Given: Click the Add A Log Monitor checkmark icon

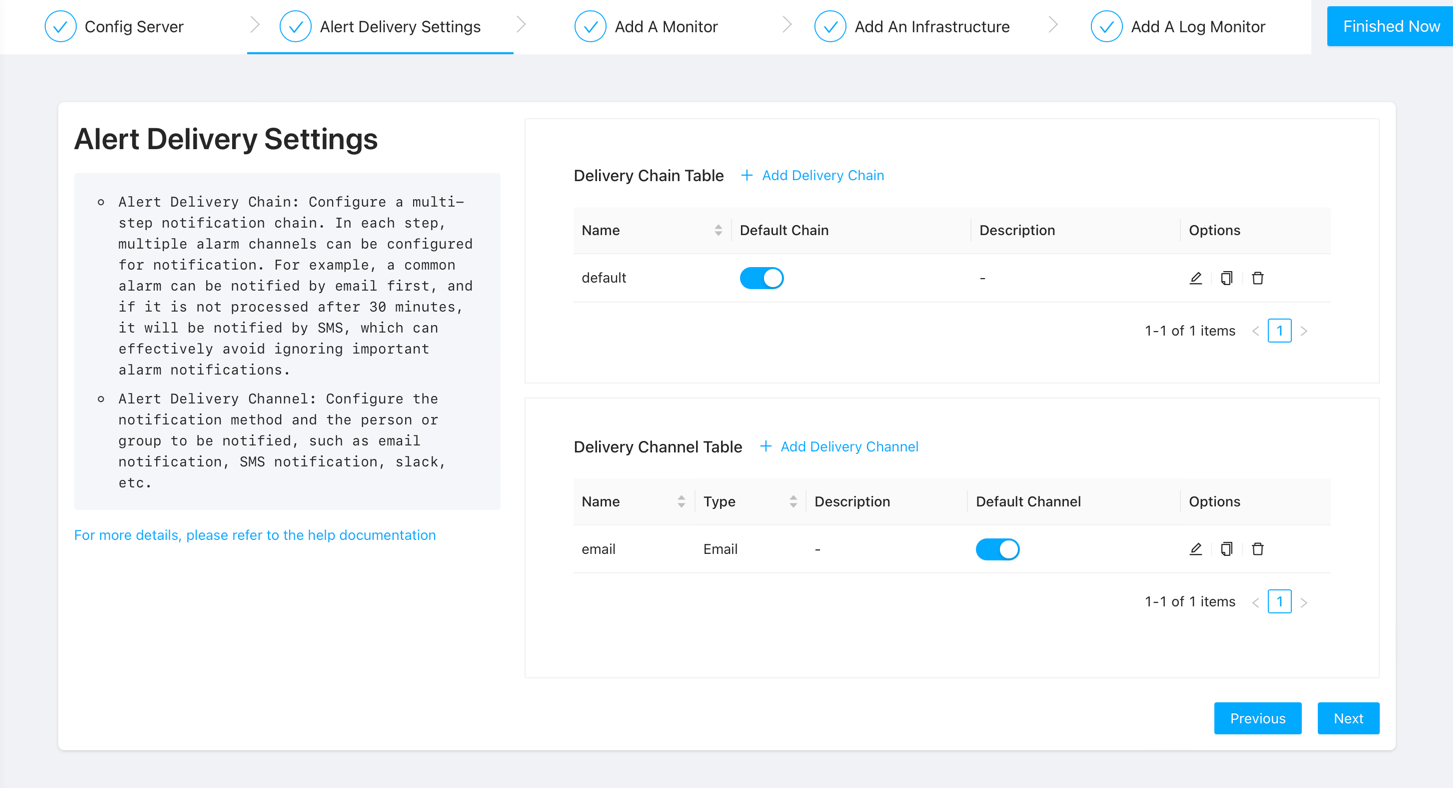Looking at the screenshot, I should tap(1106, 27).
